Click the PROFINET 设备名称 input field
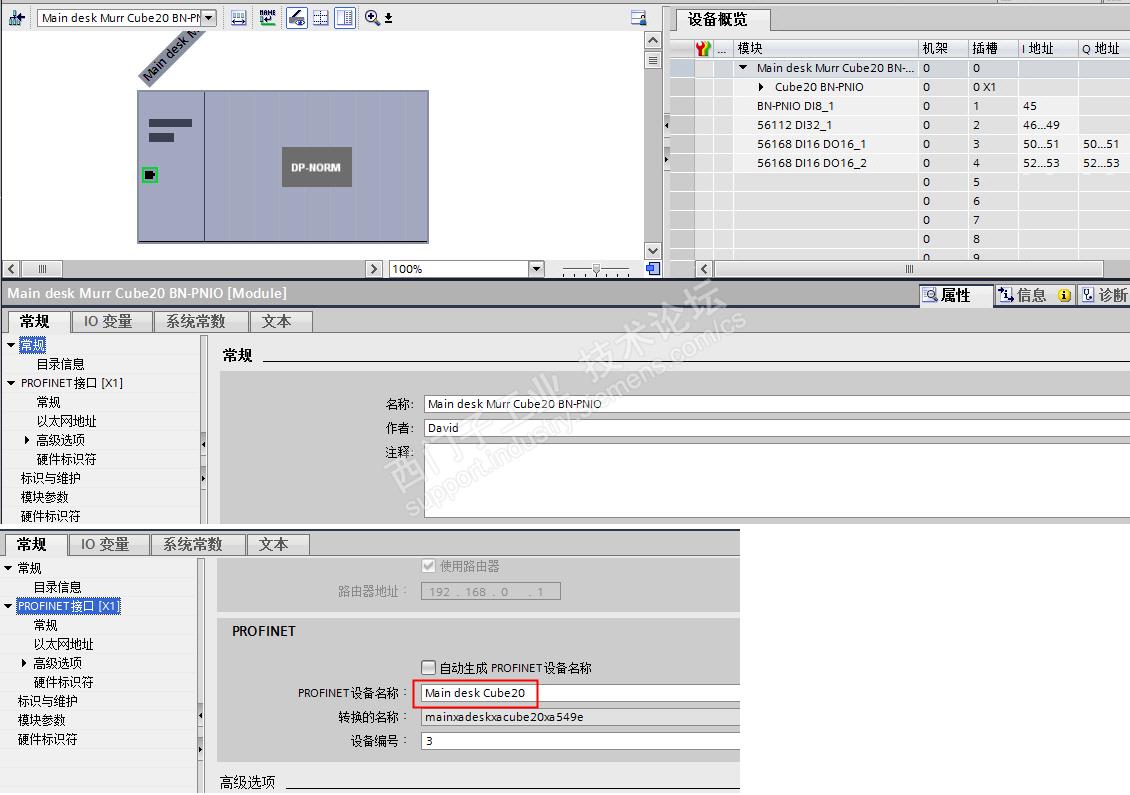1130x795 pixels. coord(581,693)
